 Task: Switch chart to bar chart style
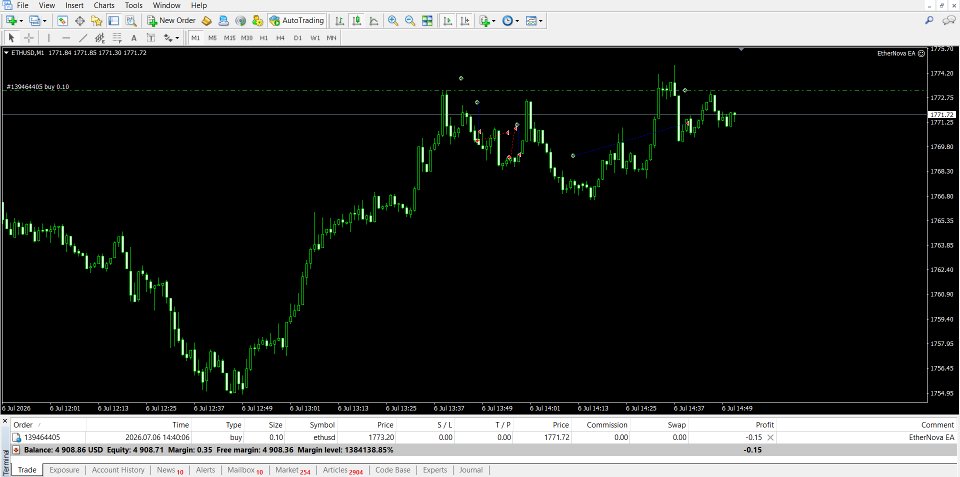340,20
